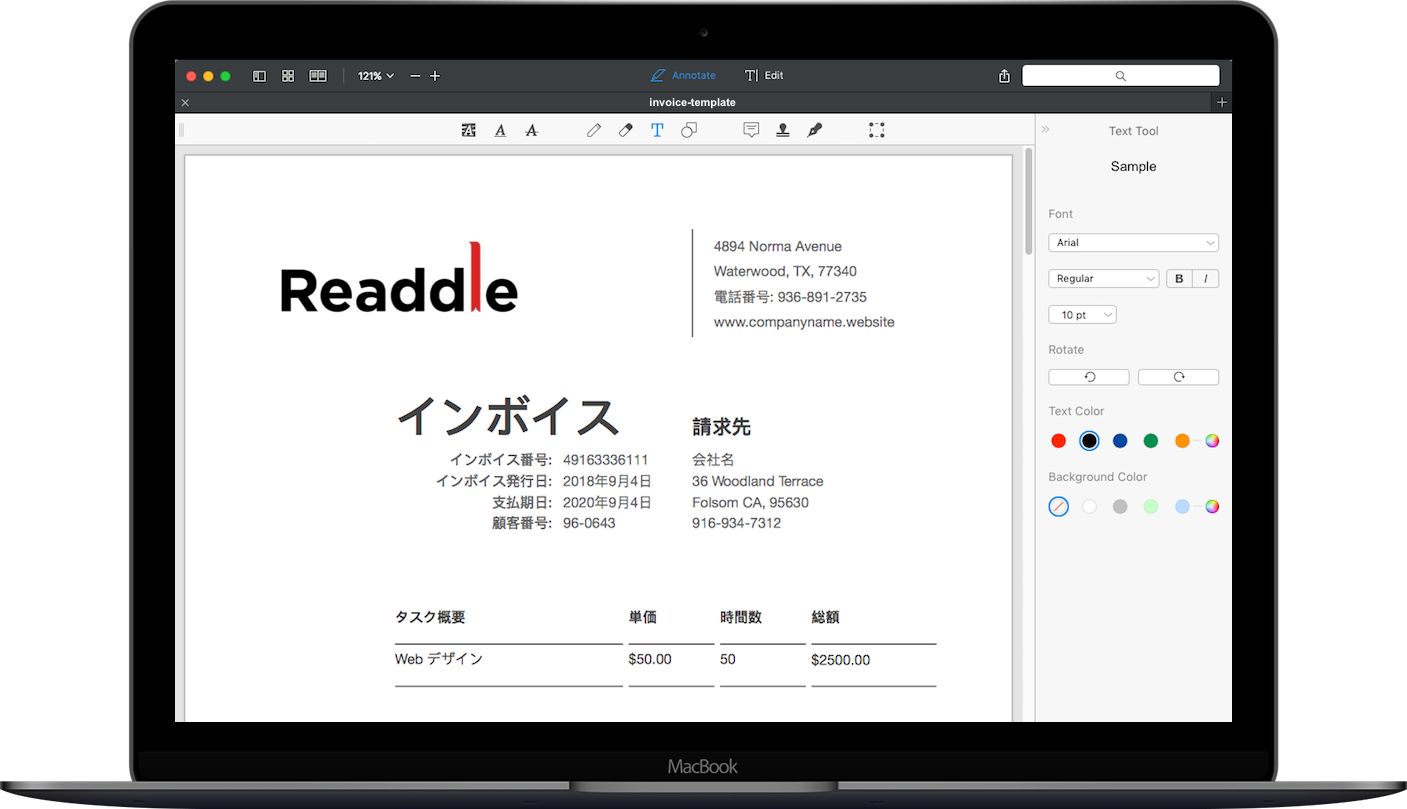The height and width of the screenshot is (809, 1407).
Task: Select the blue Text tool icon
Action: point(657,130)
